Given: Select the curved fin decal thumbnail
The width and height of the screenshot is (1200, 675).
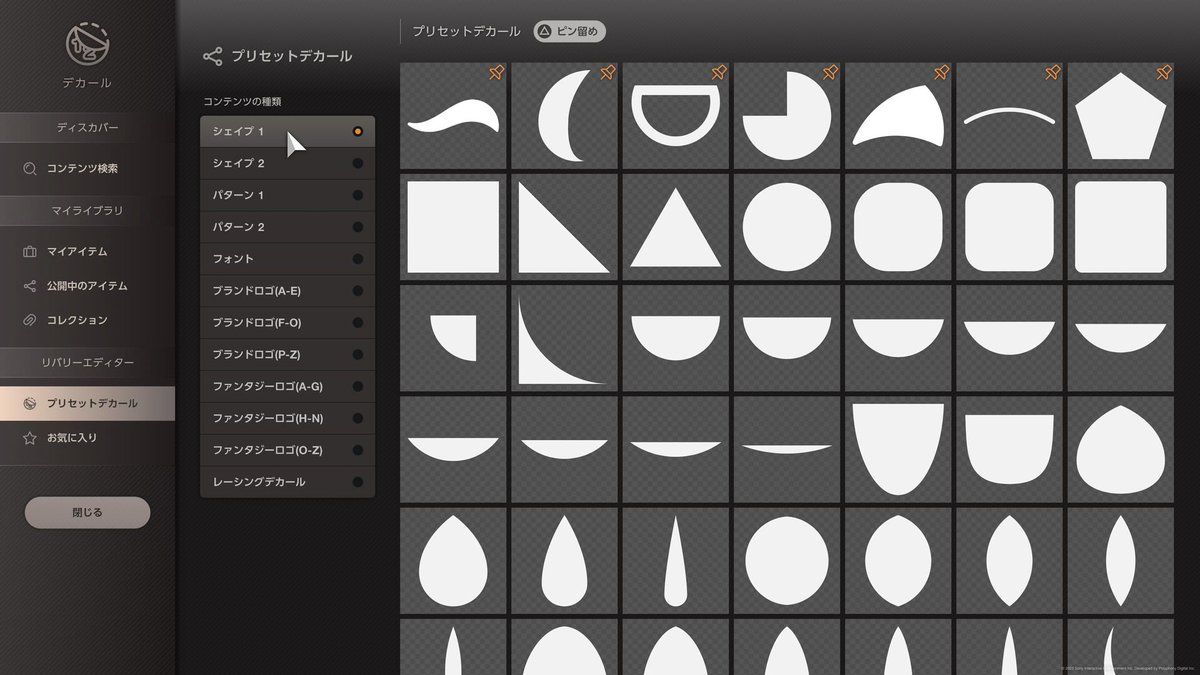Looking at the screenshot, I should (x=898, y=116).
